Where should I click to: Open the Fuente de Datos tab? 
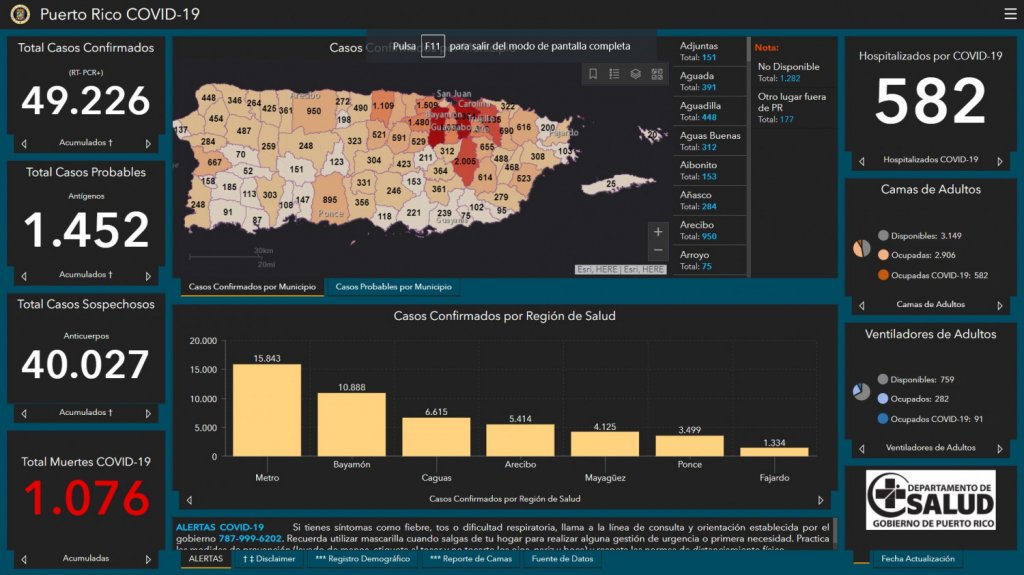(562, 559)
